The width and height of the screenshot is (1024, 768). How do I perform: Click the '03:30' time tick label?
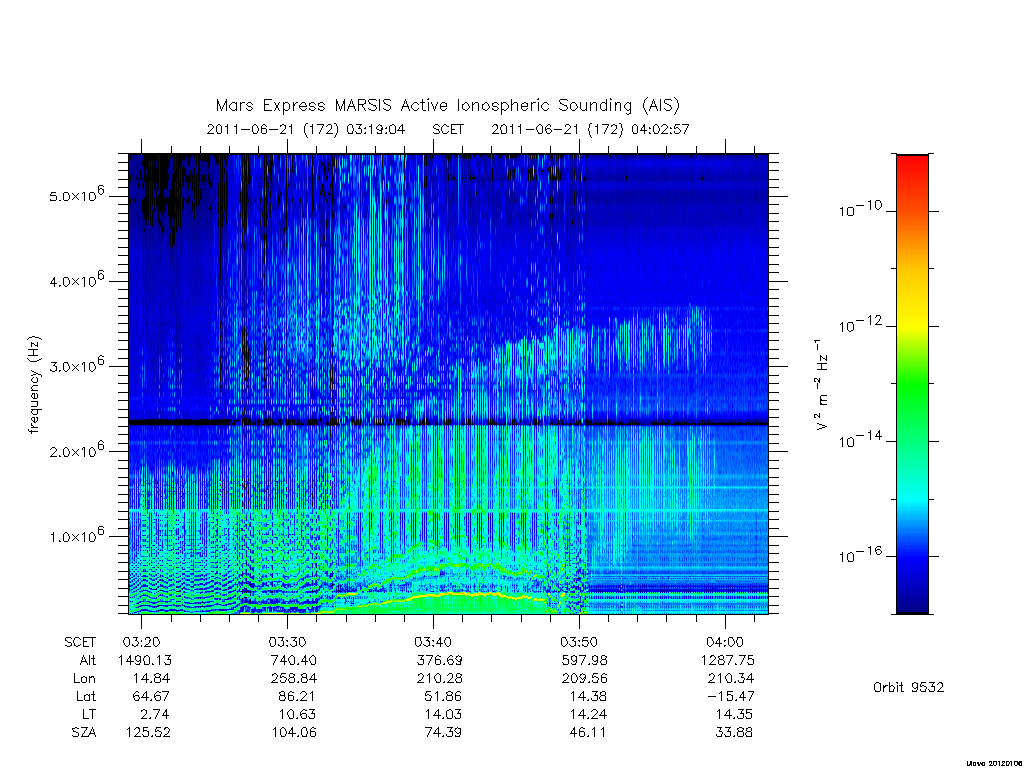[287, 643]
